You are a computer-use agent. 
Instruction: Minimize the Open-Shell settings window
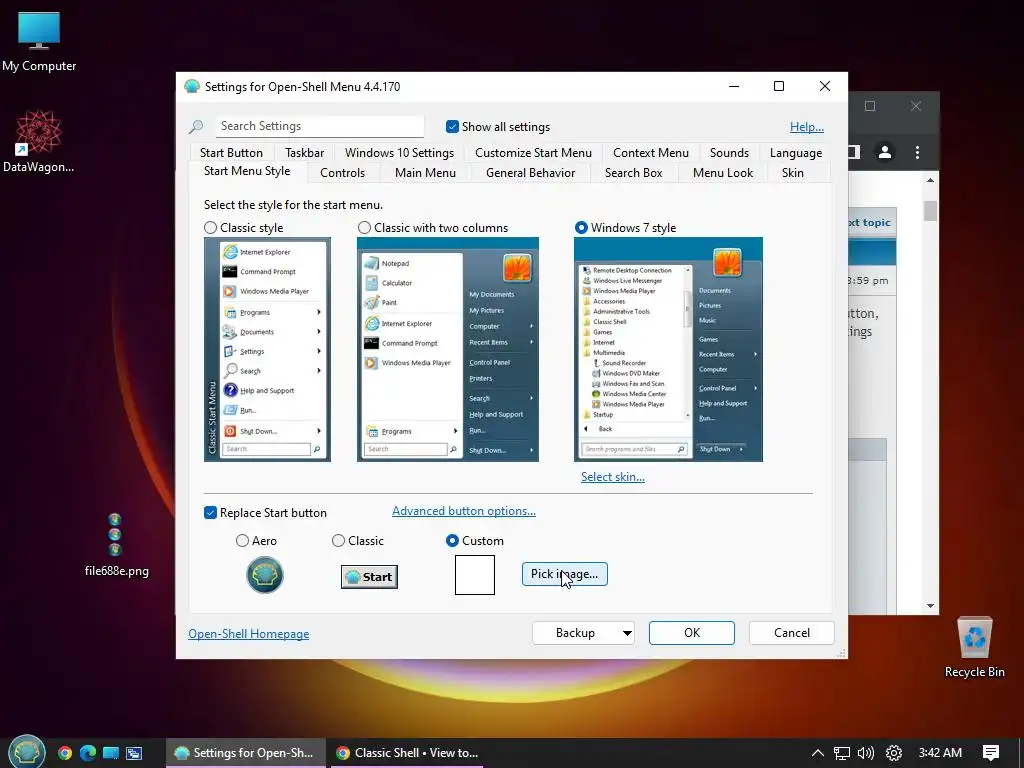pyautogui.click(x=734, y=86)
